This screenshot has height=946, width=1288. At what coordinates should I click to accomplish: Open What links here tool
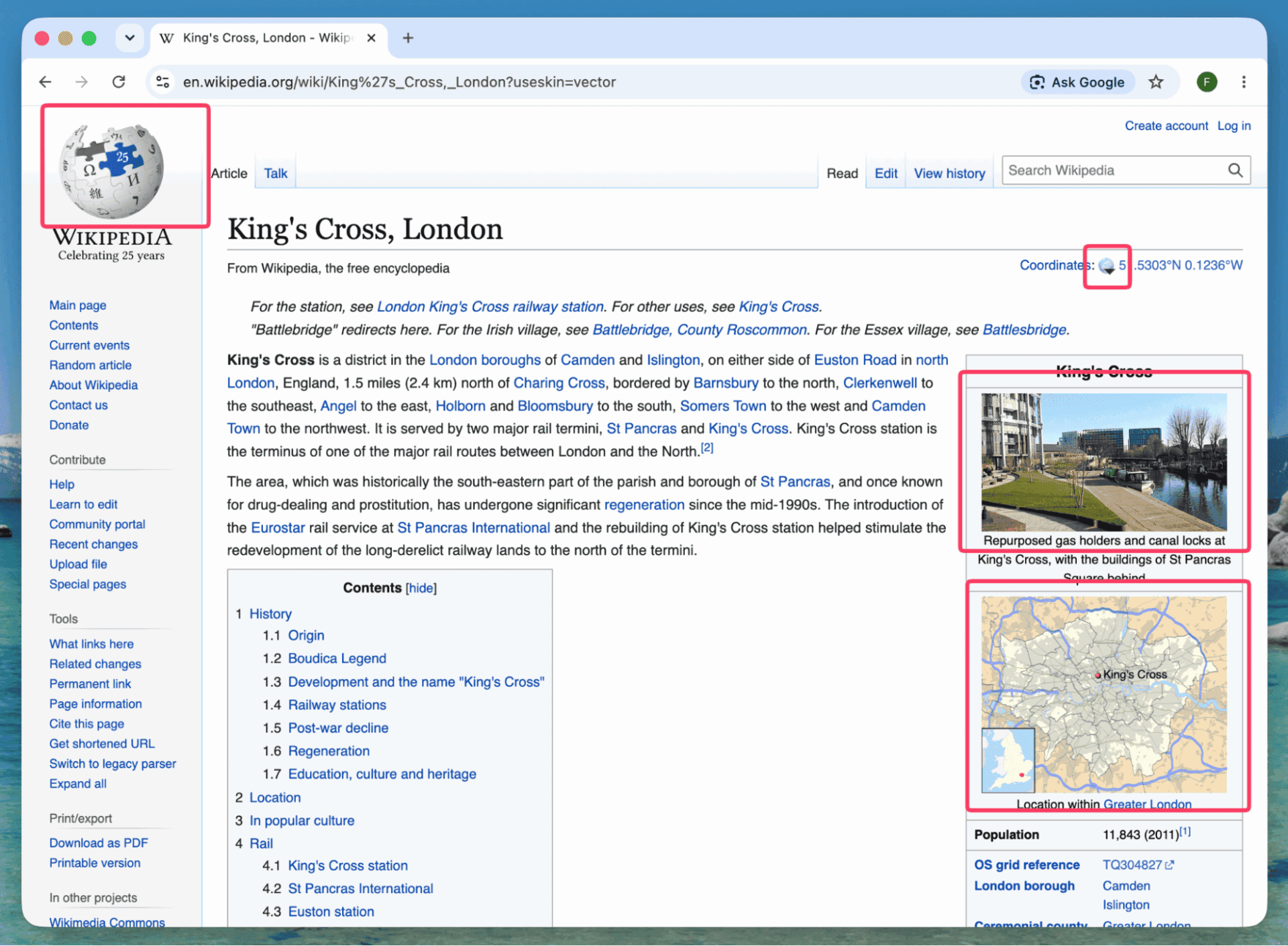click(x=91, y=644)
